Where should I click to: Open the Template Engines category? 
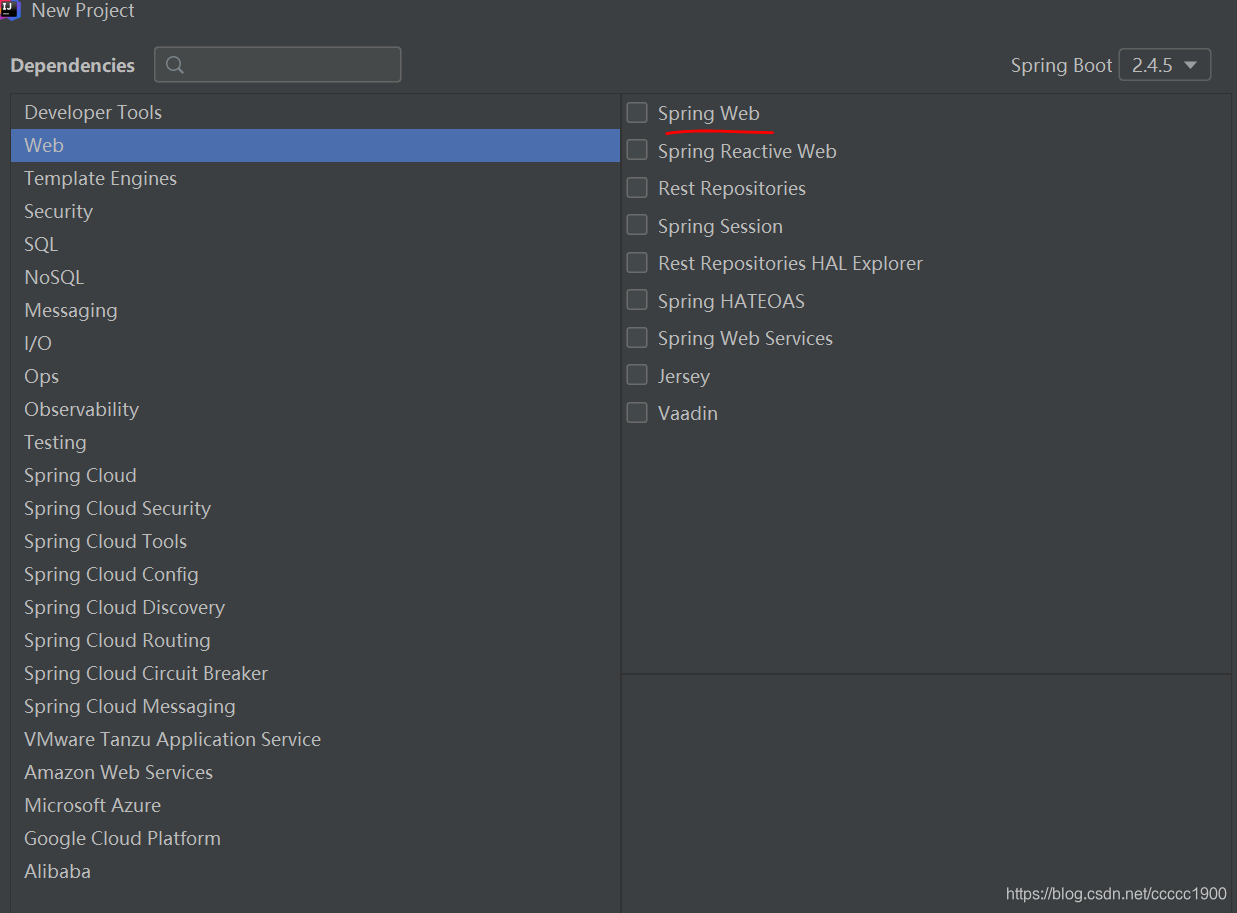(315, 178)
